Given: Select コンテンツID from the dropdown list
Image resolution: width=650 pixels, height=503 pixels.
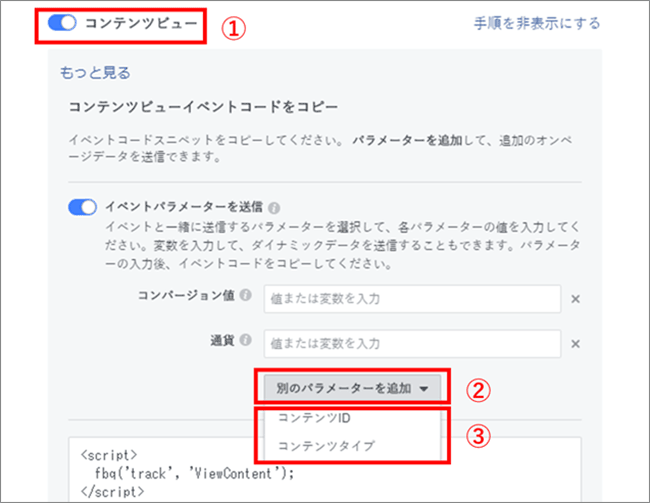Looking at the screenshot, I should [x=313, y=416].
